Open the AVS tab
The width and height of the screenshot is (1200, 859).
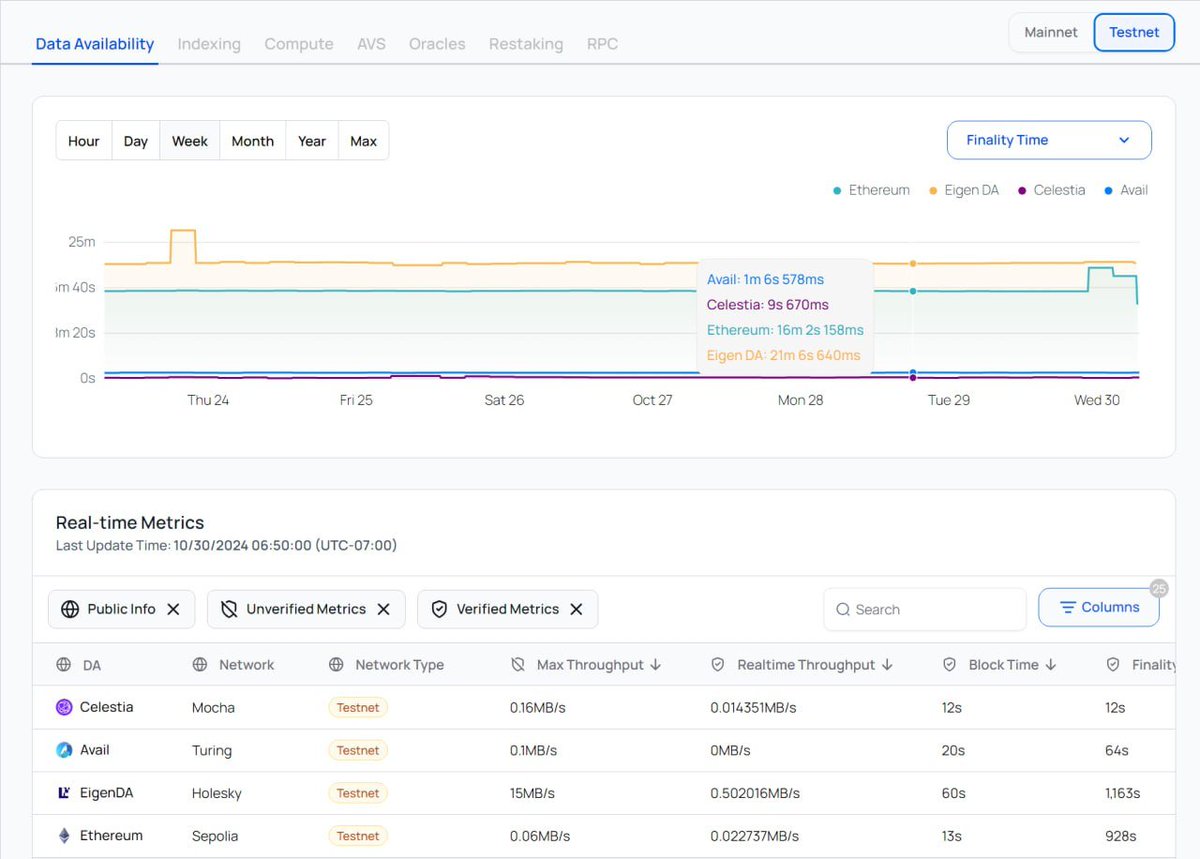pyautogui.click(x=371, y=44)
